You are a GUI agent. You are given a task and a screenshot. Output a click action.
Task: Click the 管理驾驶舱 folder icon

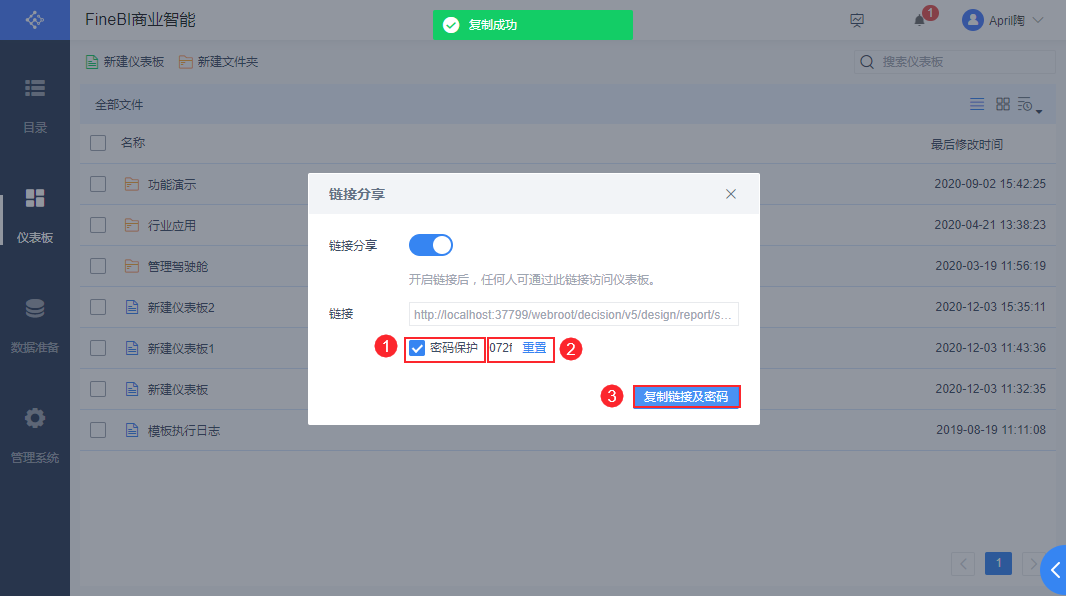pyautogui.click(x=132, y=266)
